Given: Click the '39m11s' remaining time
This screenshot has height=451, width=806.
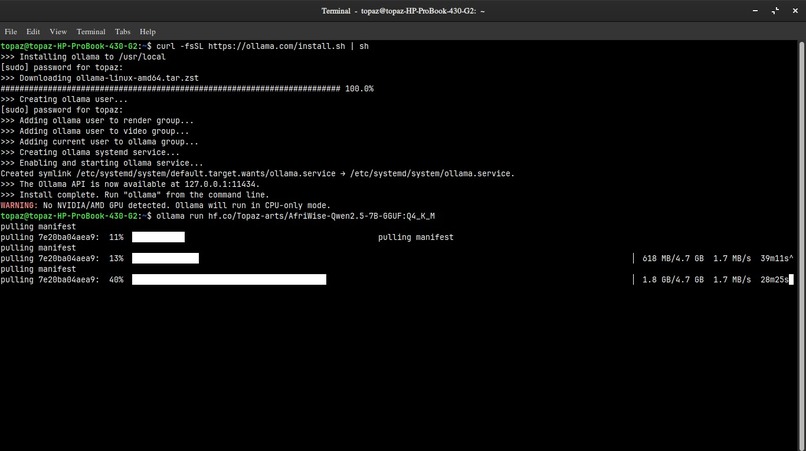Looking at the screenshot, I should (x=775, y=258).
